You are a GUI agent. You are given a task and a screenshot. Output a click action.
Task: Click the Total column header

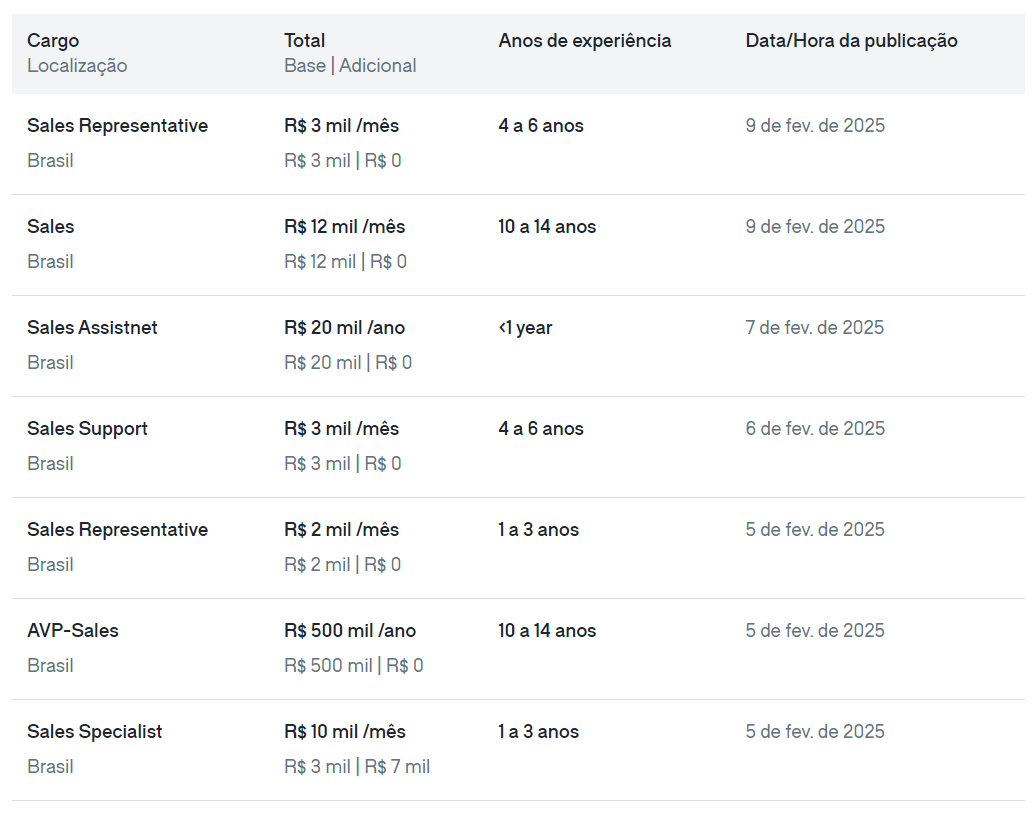[304, 41]
